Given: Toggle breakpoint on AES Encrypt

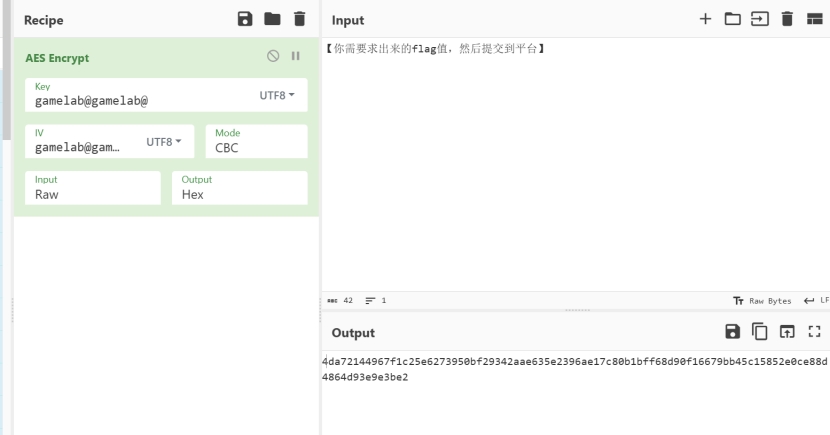Looking at the screenshot, I should [295, 57].
